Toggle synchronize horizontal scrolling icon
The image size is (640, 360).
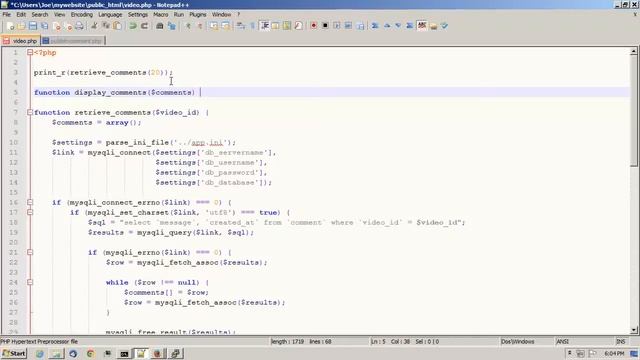(x=225, y=26)
